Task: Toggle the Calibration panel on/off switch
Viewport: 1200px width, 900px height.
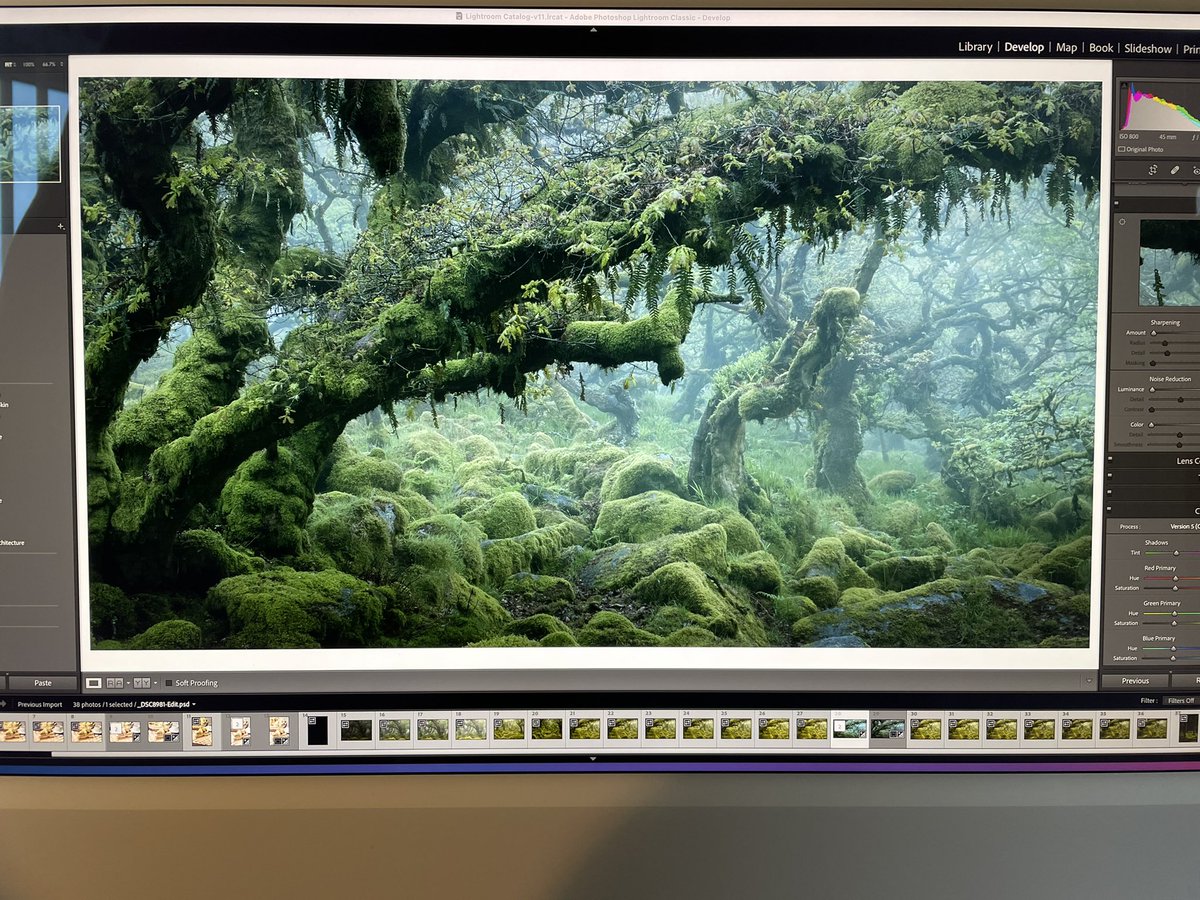Action: [x=1108, y=511]
